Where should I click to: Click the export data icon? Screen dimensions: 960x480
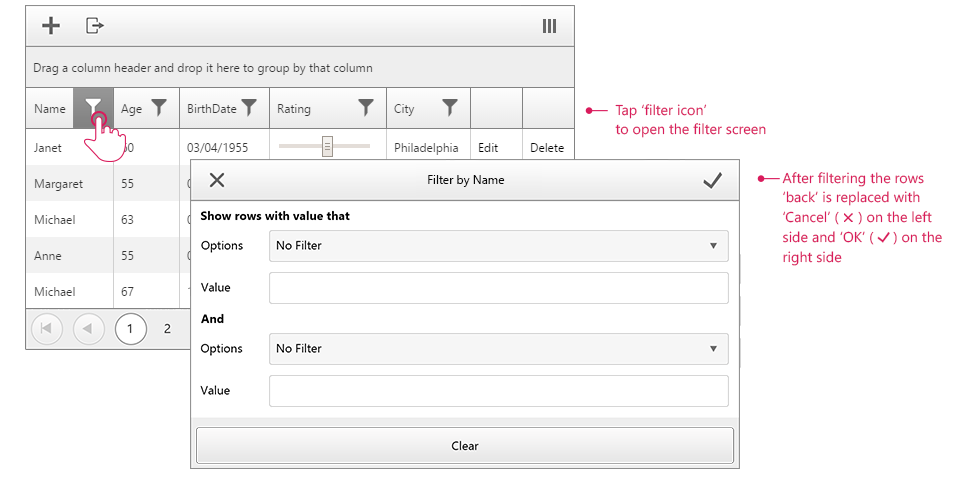coord(94,26)
